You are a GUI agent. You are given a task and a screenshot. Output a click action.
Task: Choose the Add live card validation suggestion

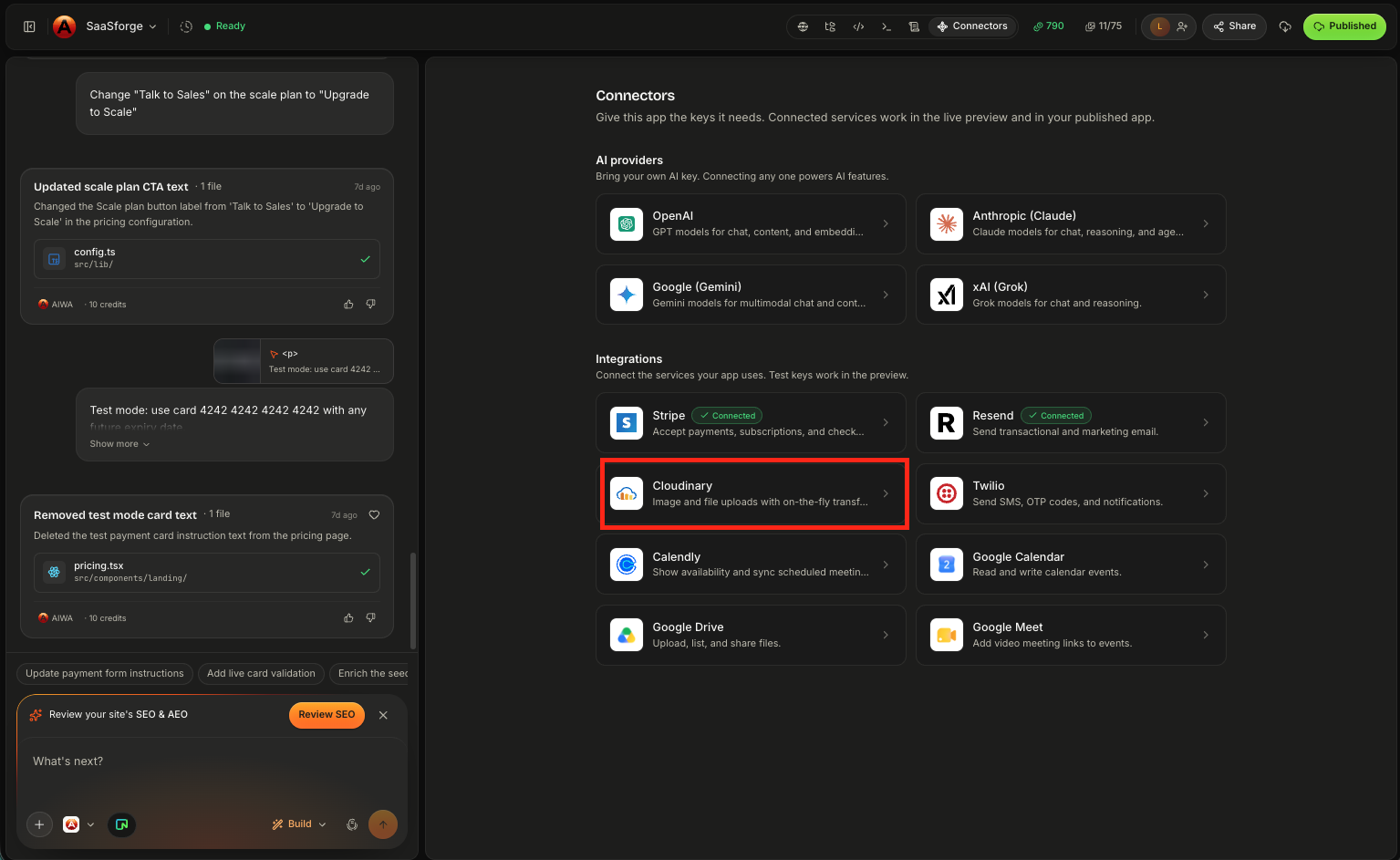coord(261,674)
